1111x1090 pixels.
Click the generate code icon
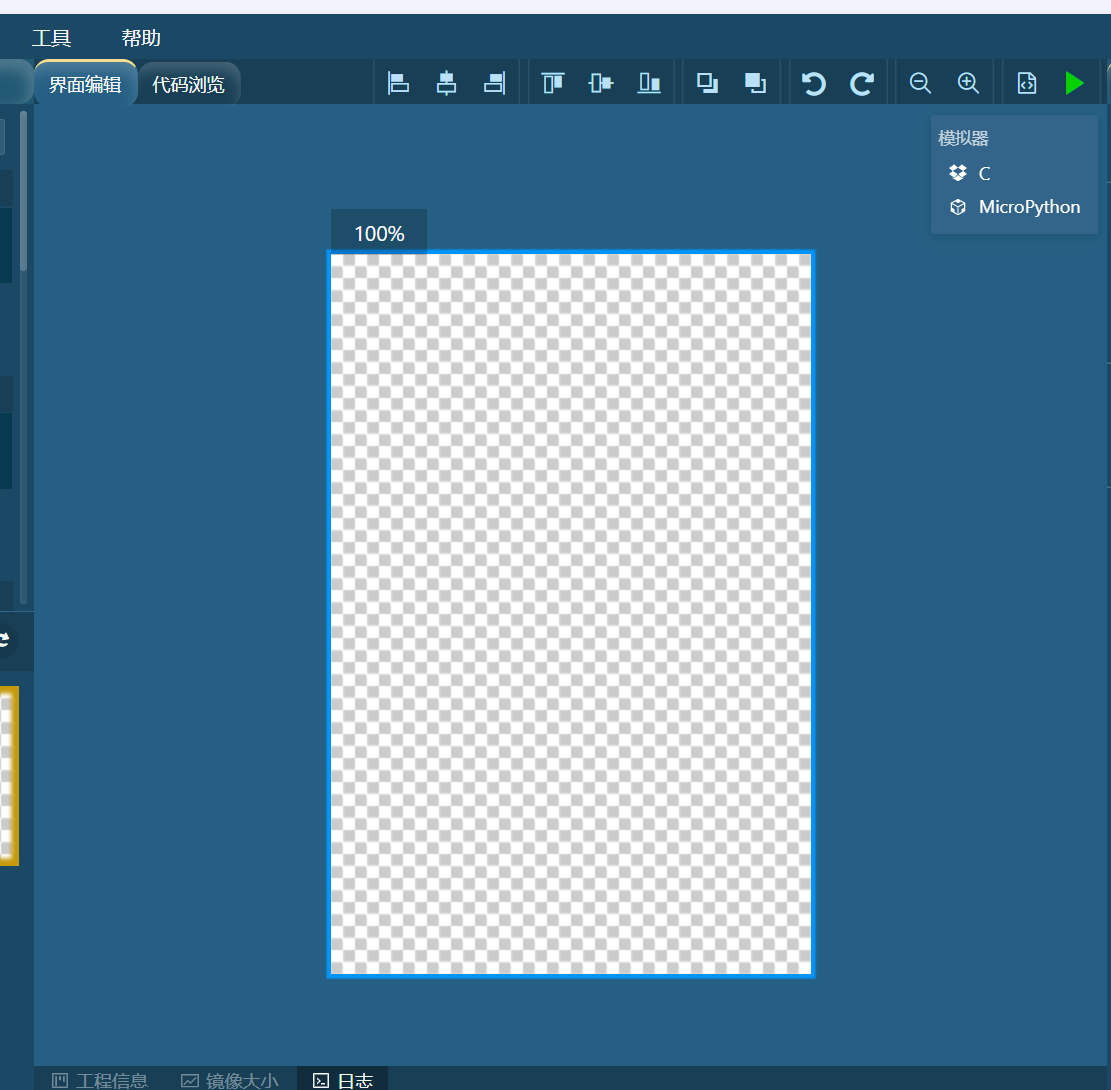pyautogui.click(x=1027, y=83)
